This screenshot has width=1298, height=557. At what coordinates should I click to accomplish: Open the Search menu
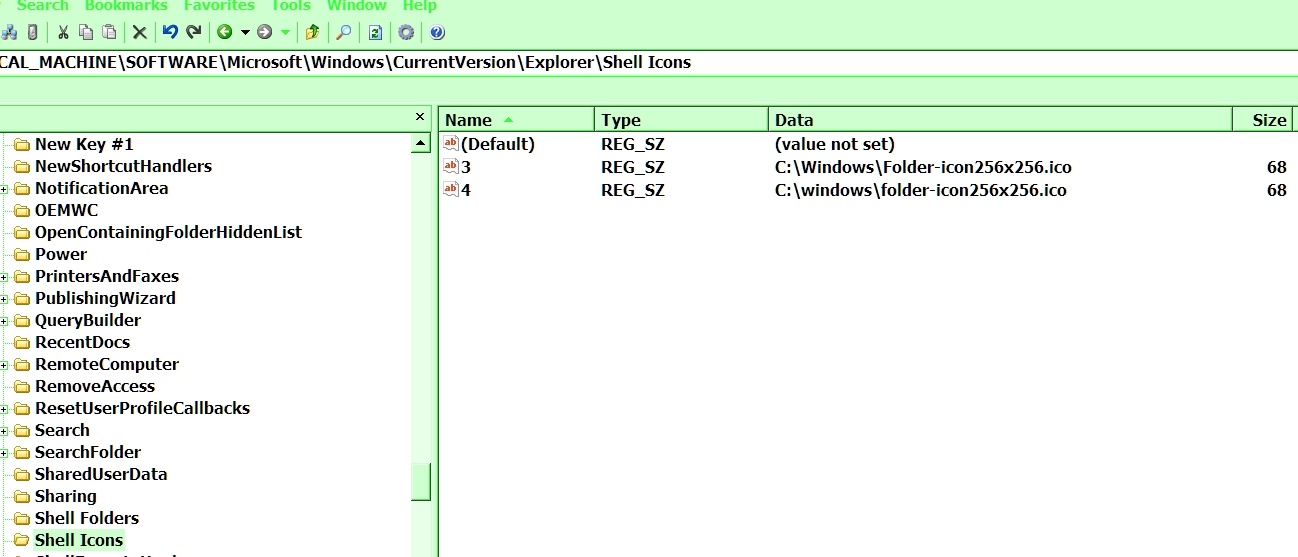(x=43, y=6)
